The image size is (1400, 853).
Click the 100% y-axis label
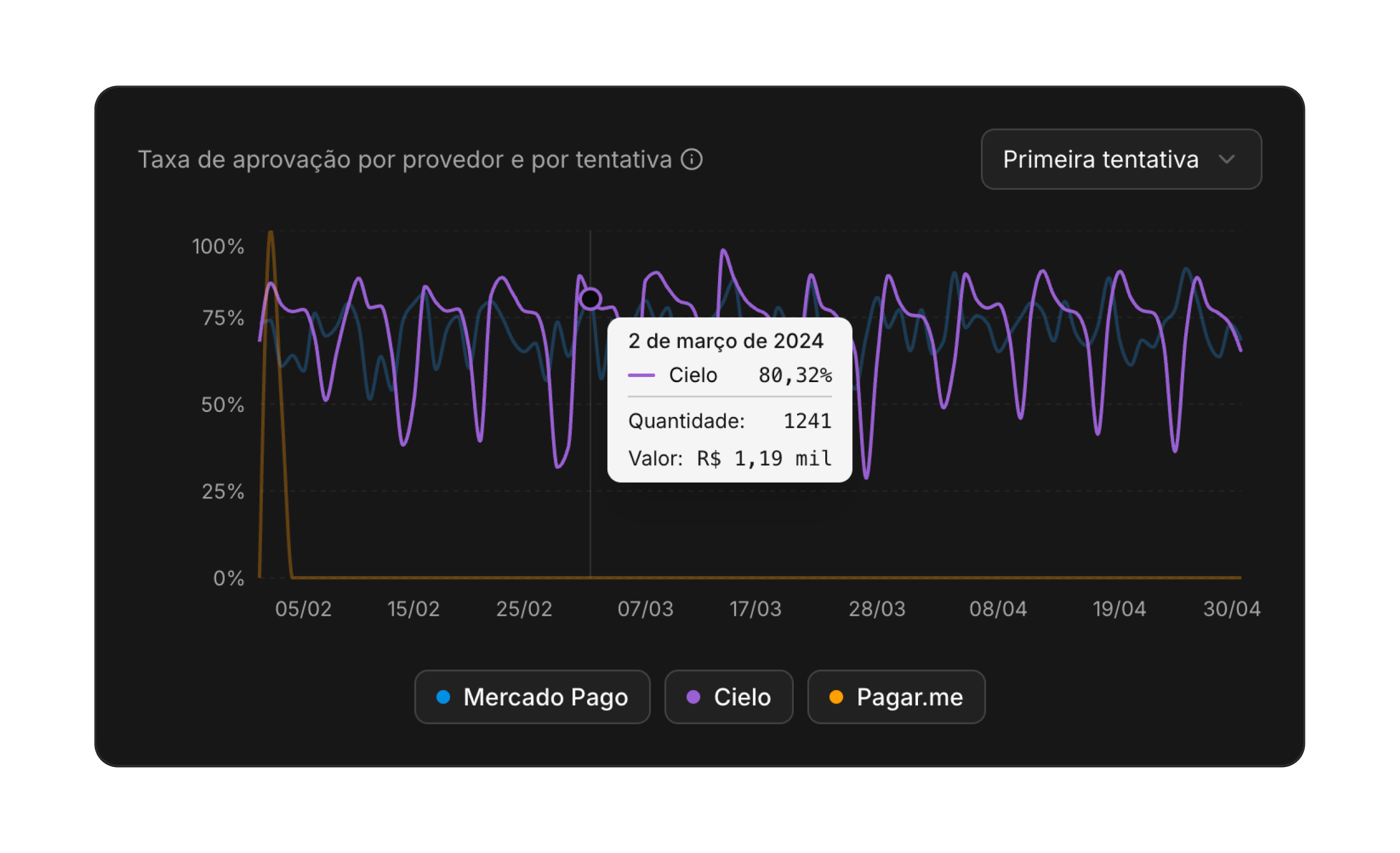(218, 247)
